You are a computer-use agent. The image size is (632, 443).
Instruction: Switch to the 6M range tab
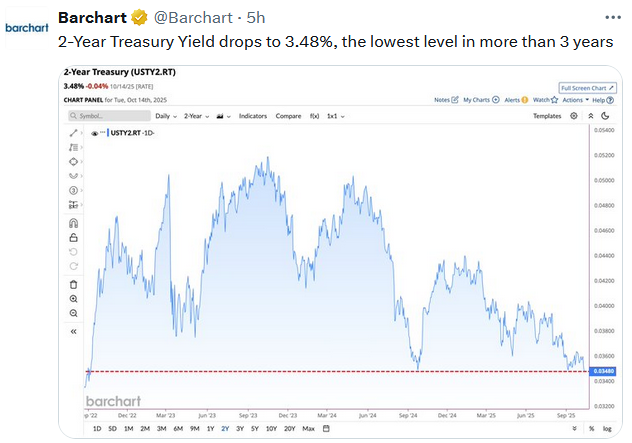click(x=178, y=429)
